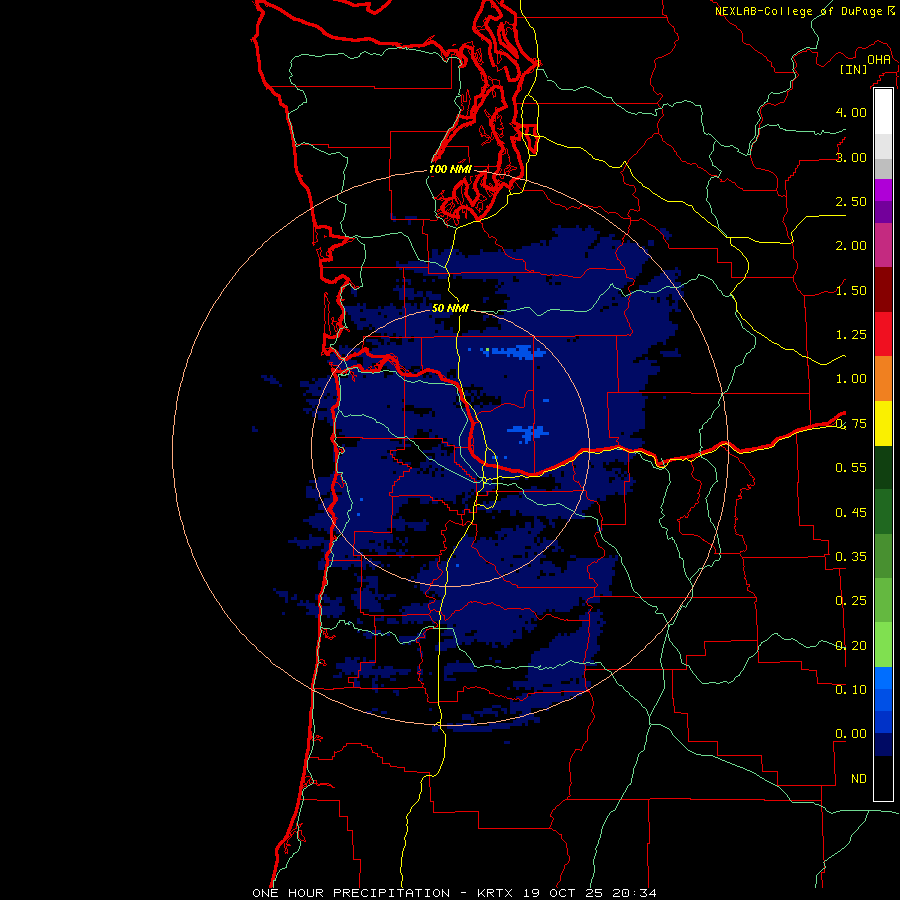The width and height of the screenshot is (900, 900).
Task: Click the [IN] units label
Action: click(854, 69)
